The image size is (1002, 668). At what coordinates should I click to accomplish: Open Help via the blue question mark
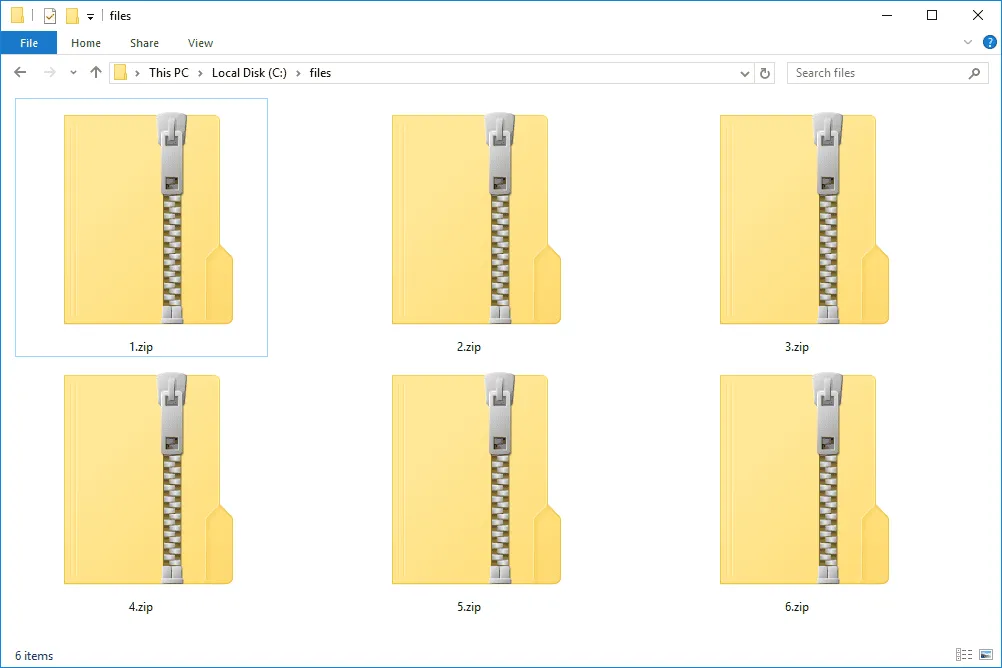pyautogui.click(x=989, y=42)
